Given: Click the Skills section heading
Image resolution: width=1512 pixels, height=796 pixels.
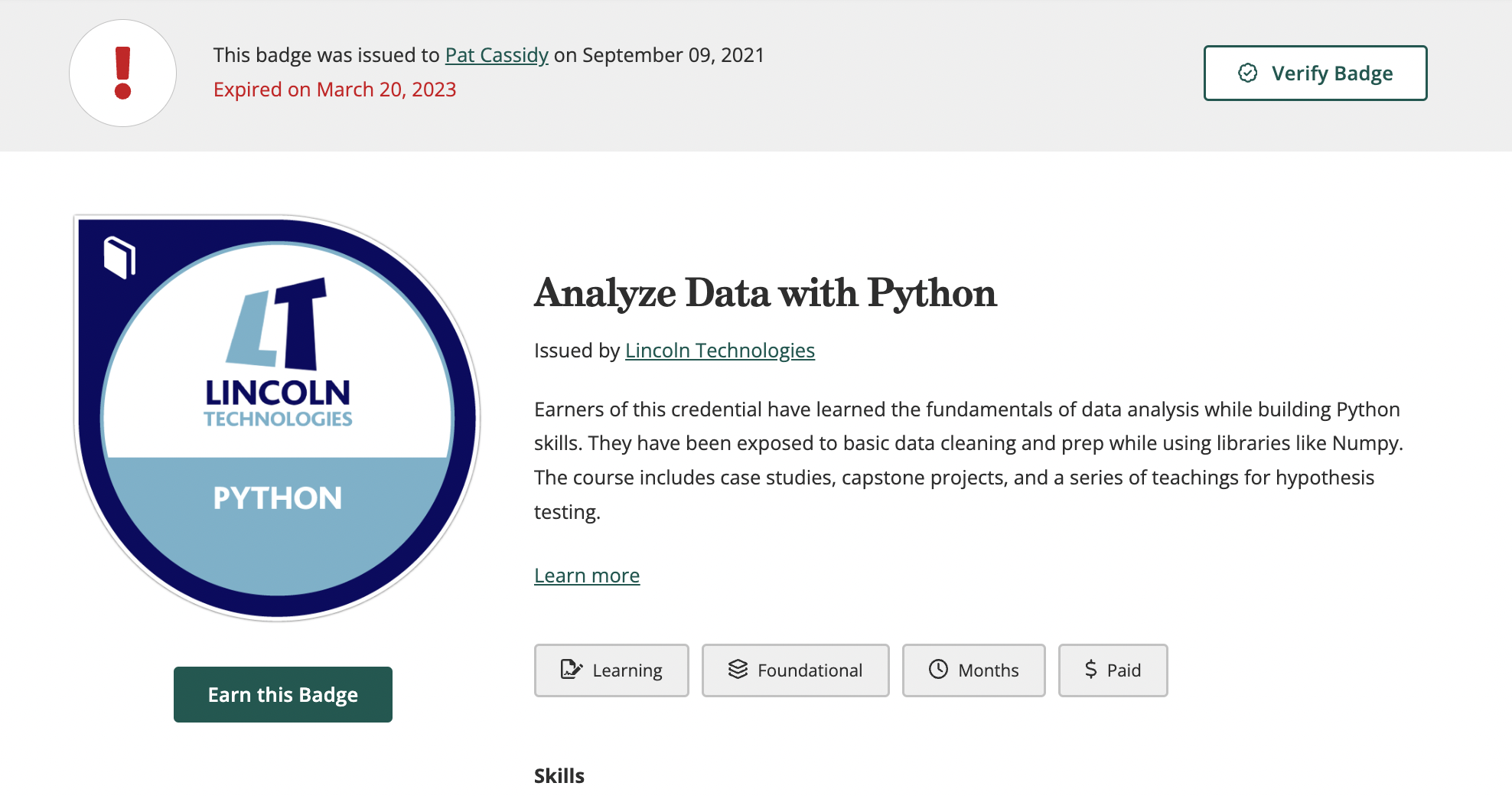Looking at the screenshot, I should [559, 776].
